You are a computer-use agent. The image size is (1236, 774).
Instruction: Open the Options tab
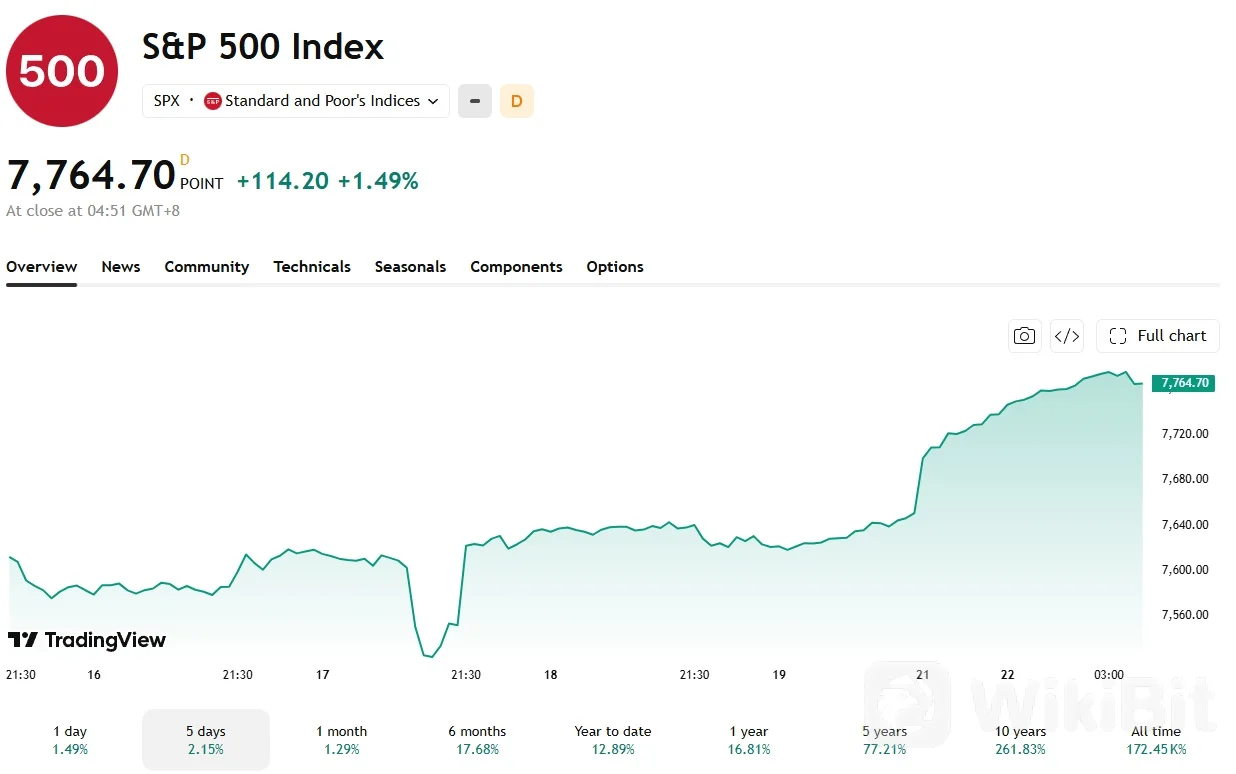615,267
